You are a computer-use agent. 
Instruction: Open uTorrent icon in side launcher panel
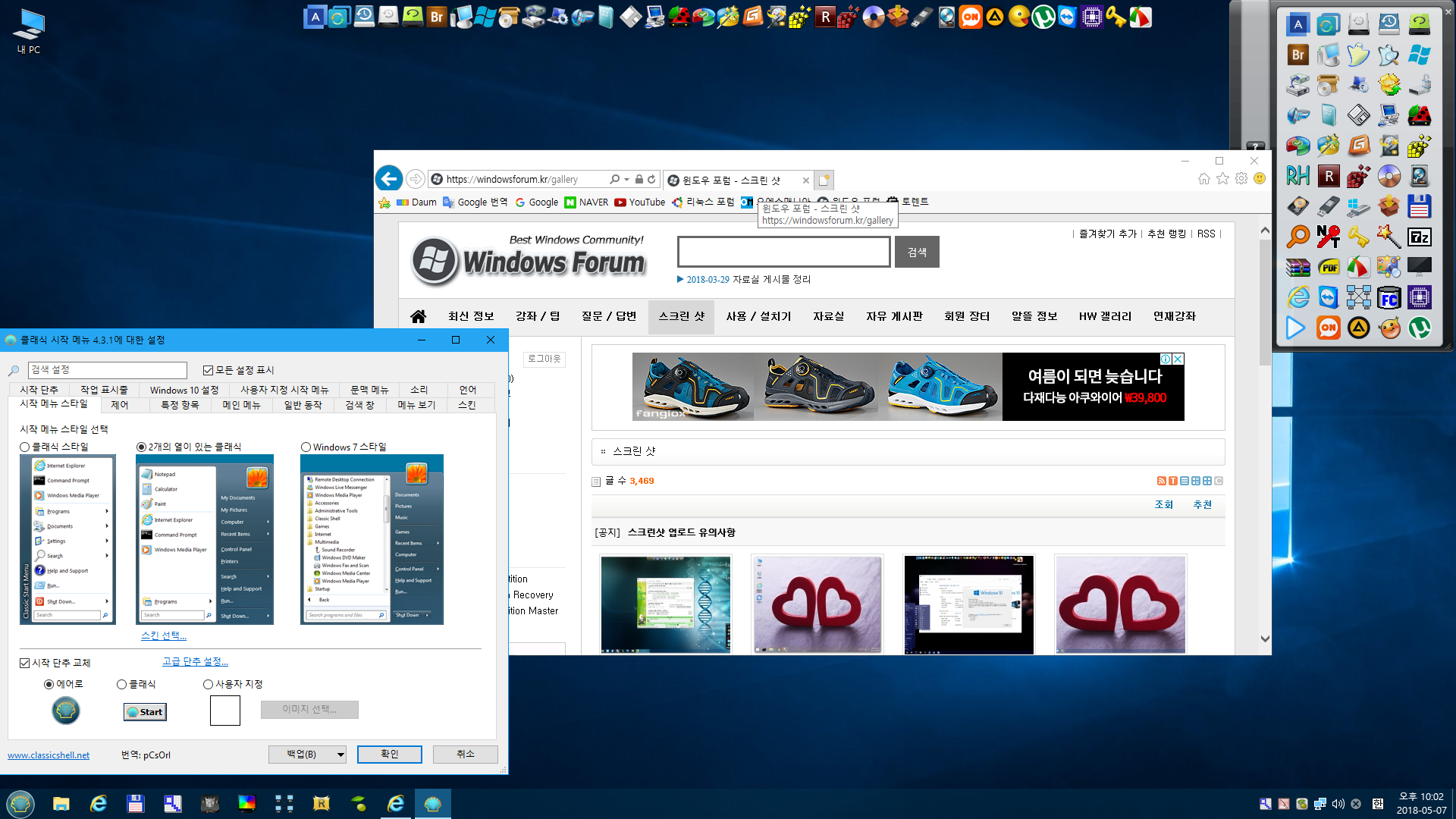coord(1419,328)
